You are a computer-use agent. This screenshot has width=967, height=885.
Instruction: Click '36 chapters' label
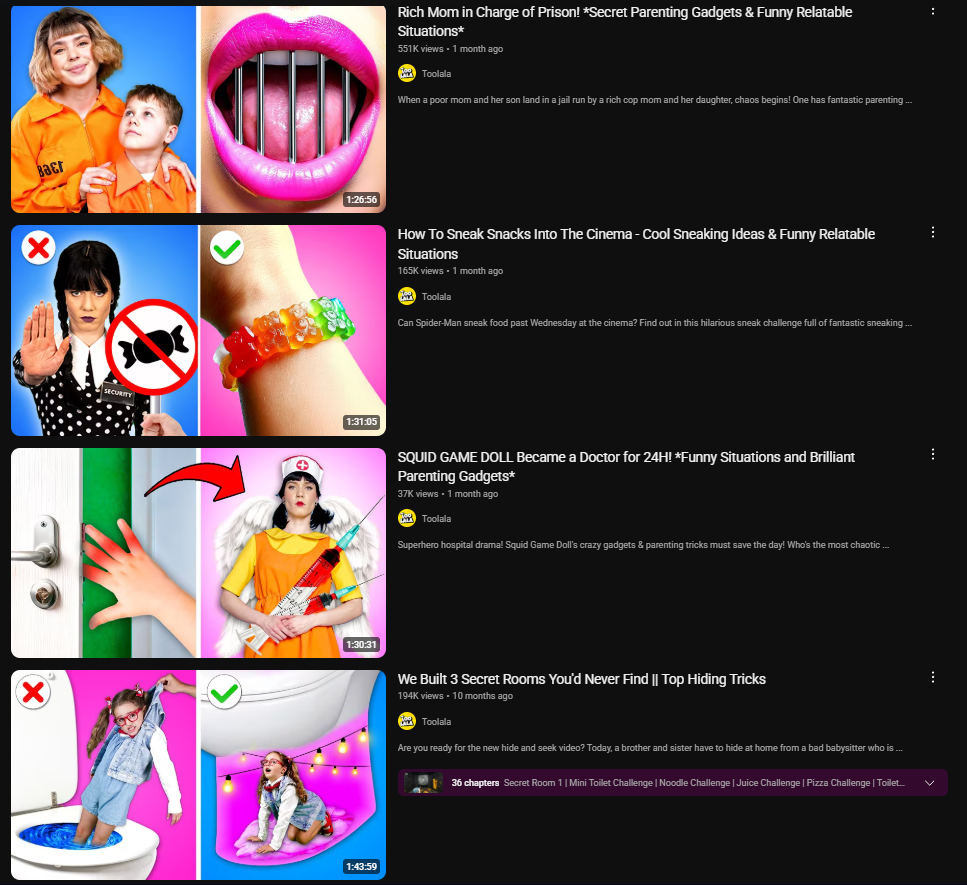point(475,783)
